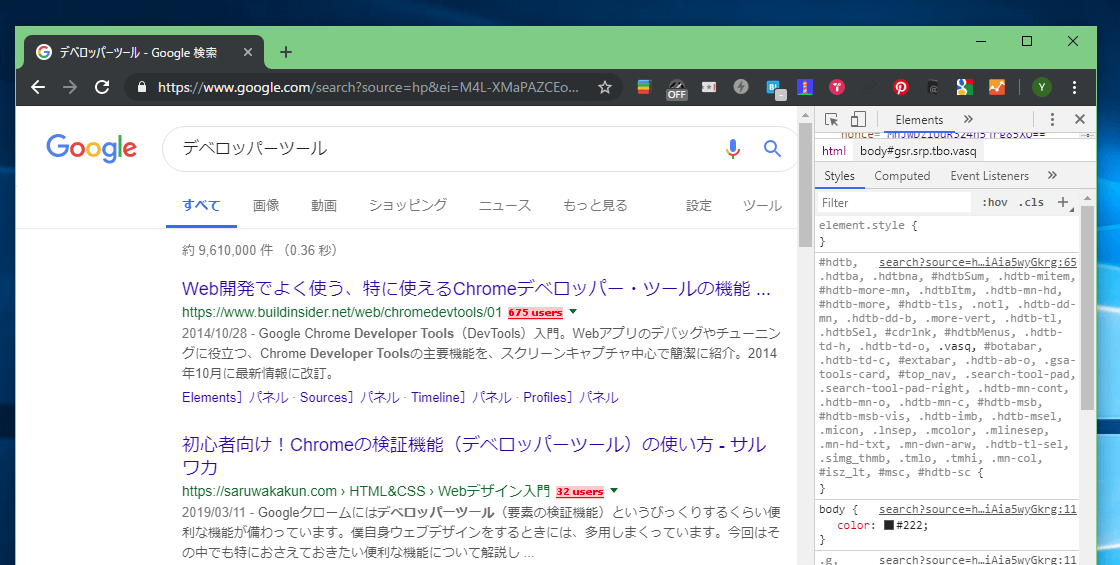Toggle the device toolbar in DevTools
The height and width of the screenshot is (565, 1120).
[858, 119]
